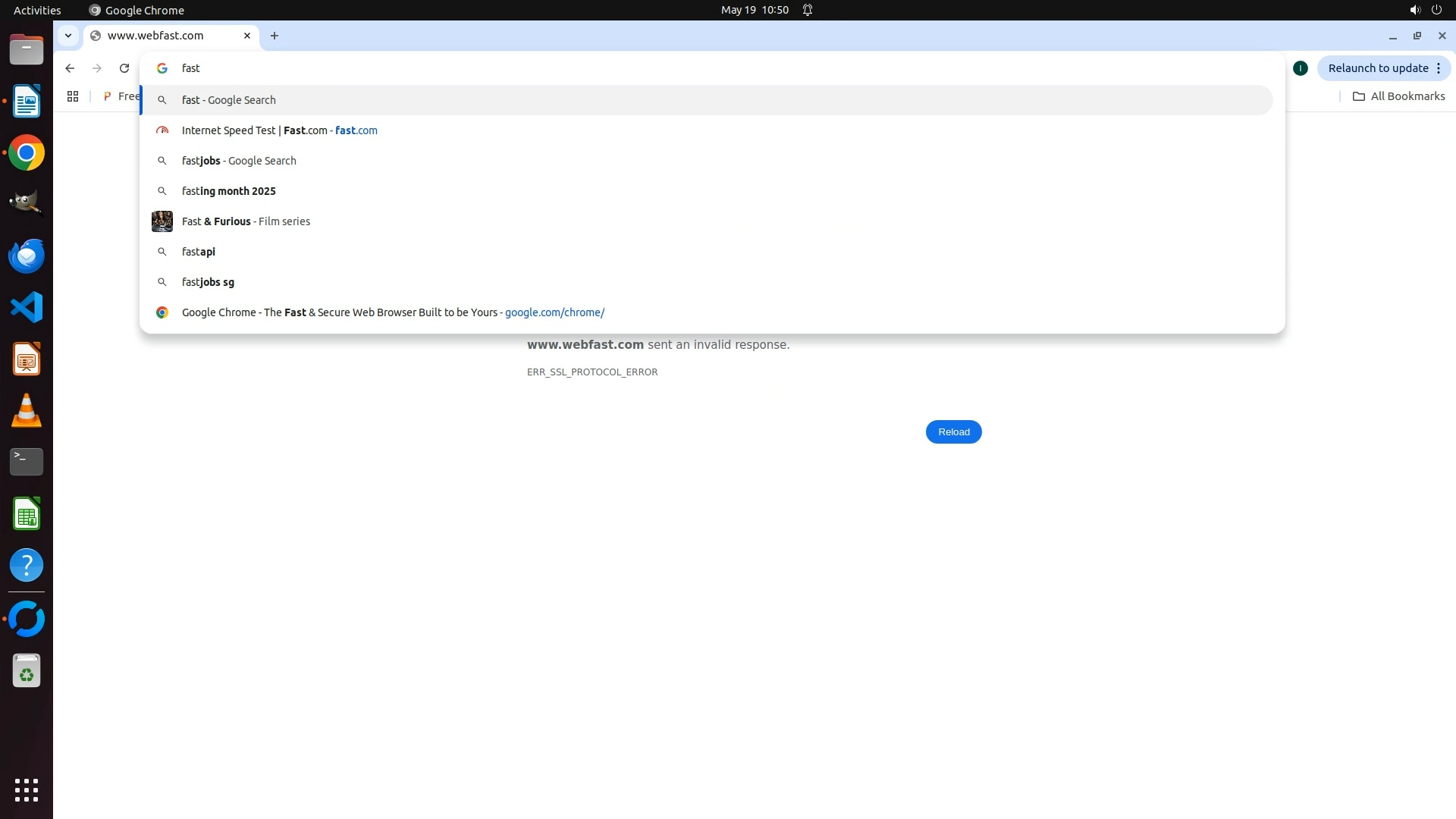Open the Google Chrome google.com/chrome suggestion
The height and width of the screenshot is (819, 1456).
tap(393, 312)
